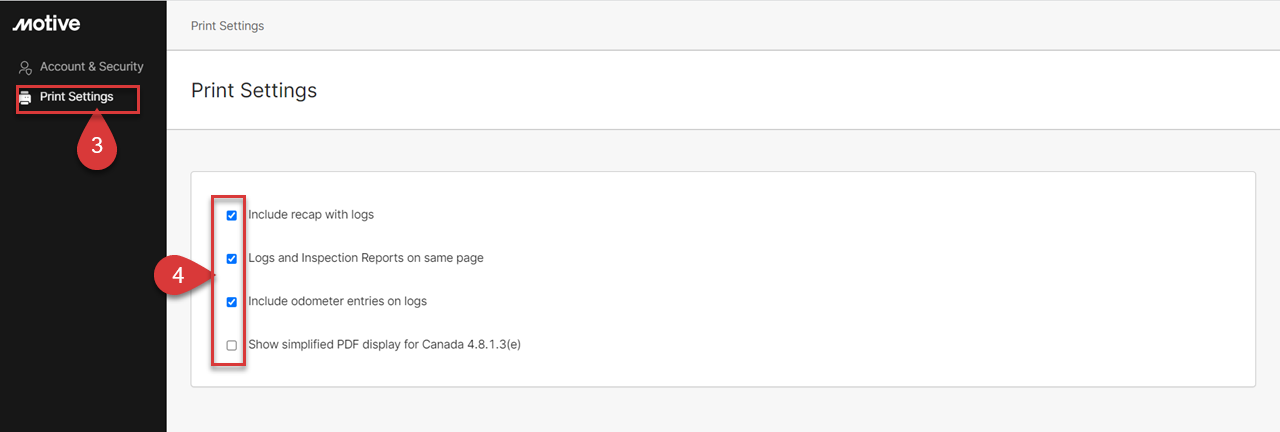1280x432 pixels.
Task: Uncheck the Include recap with logs checkbox
Action: 232,215
